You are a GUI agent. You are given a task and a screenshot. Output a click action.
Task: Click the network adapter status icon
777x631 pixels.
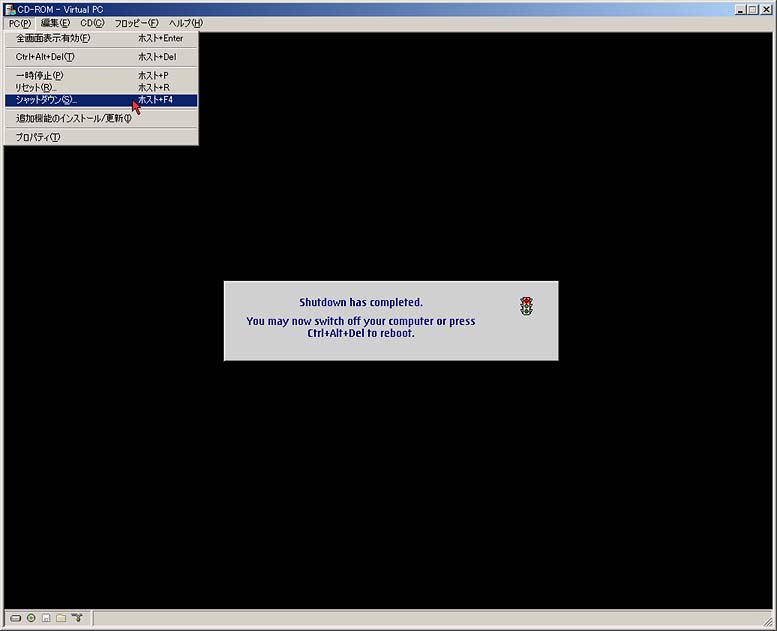[x=77, y=618]
